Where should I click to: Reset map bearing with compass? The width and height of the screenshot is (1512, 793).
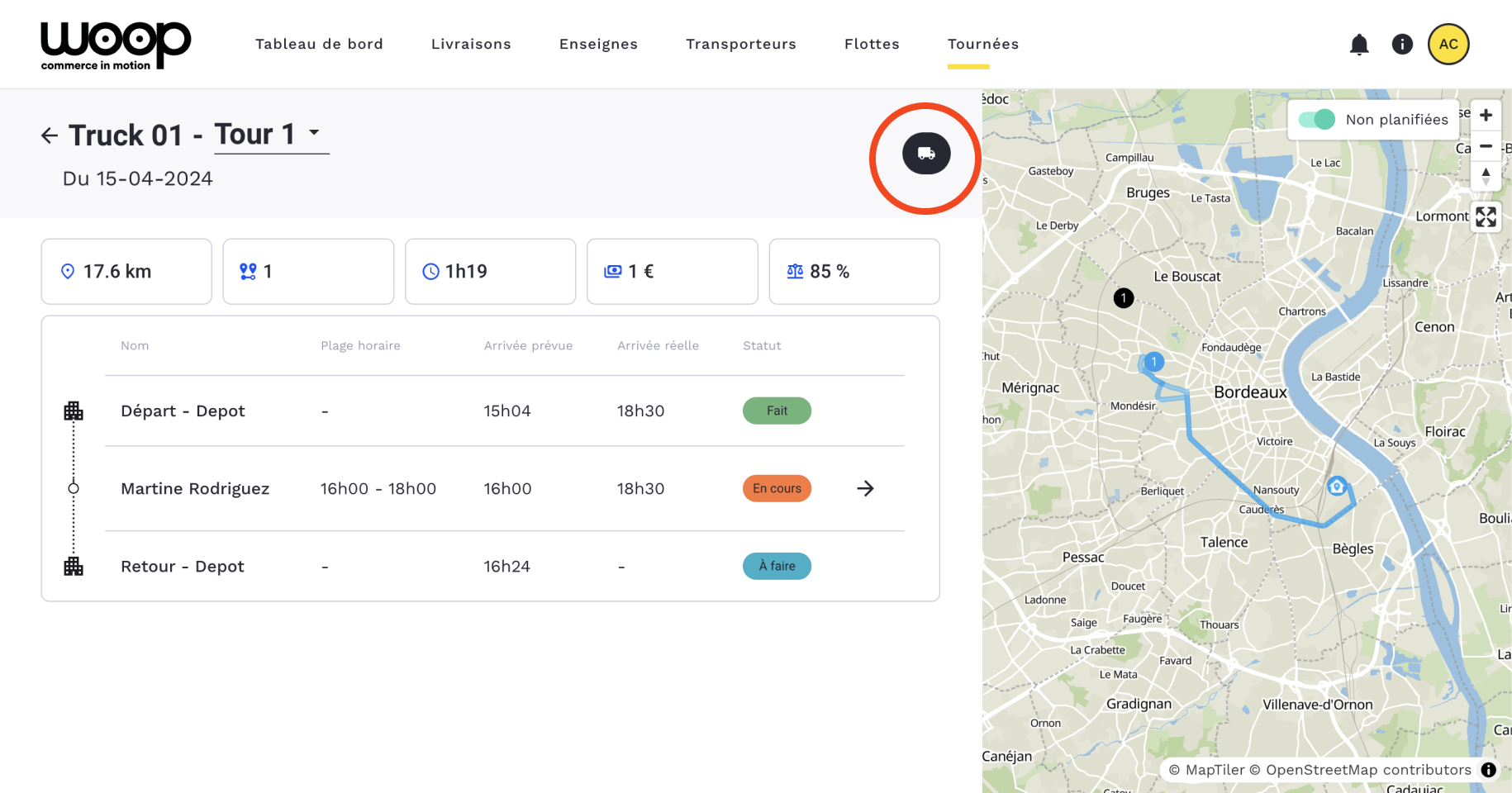click(1486, 176)
